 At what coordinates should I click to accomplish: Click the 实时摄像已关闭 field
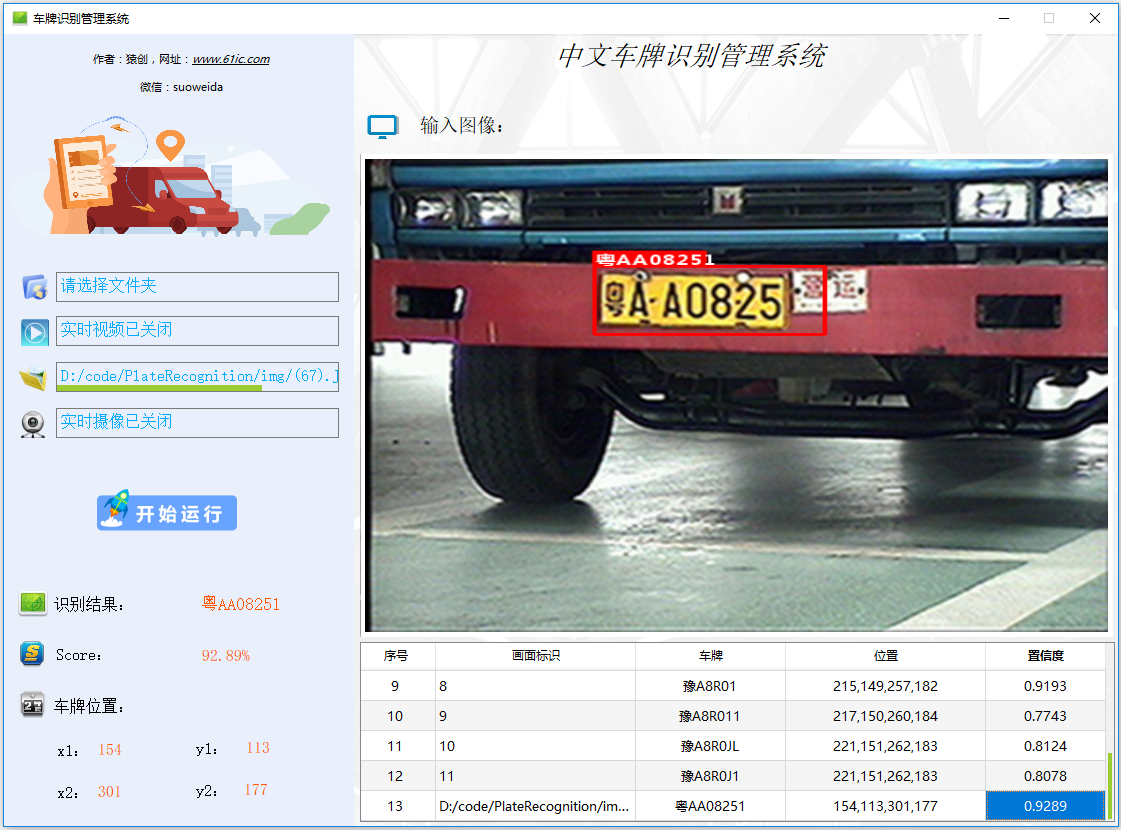point(197,423)
